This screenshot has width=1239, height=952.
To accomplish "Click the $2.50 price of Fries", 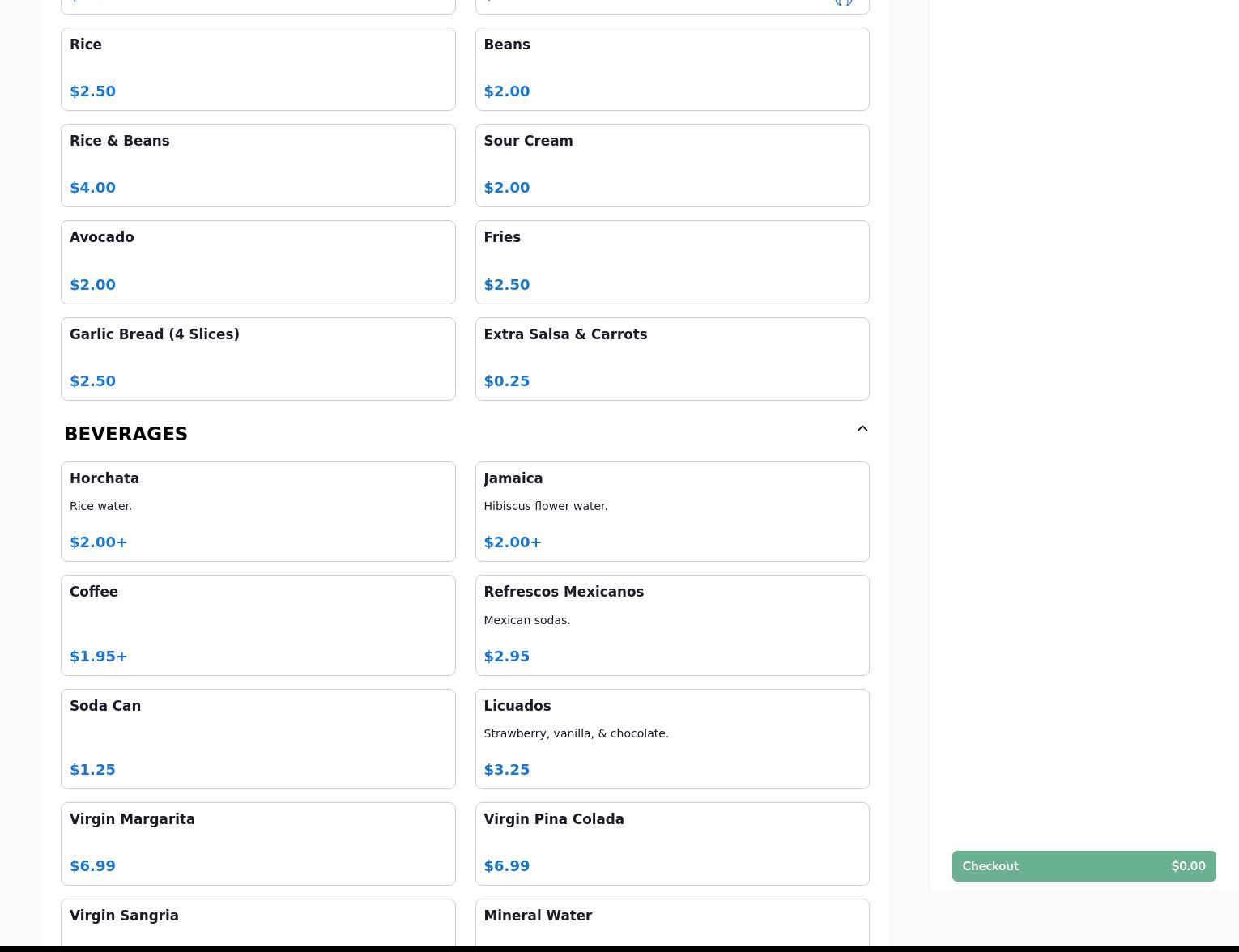I will pyautogui.click(x=507, y=285).
